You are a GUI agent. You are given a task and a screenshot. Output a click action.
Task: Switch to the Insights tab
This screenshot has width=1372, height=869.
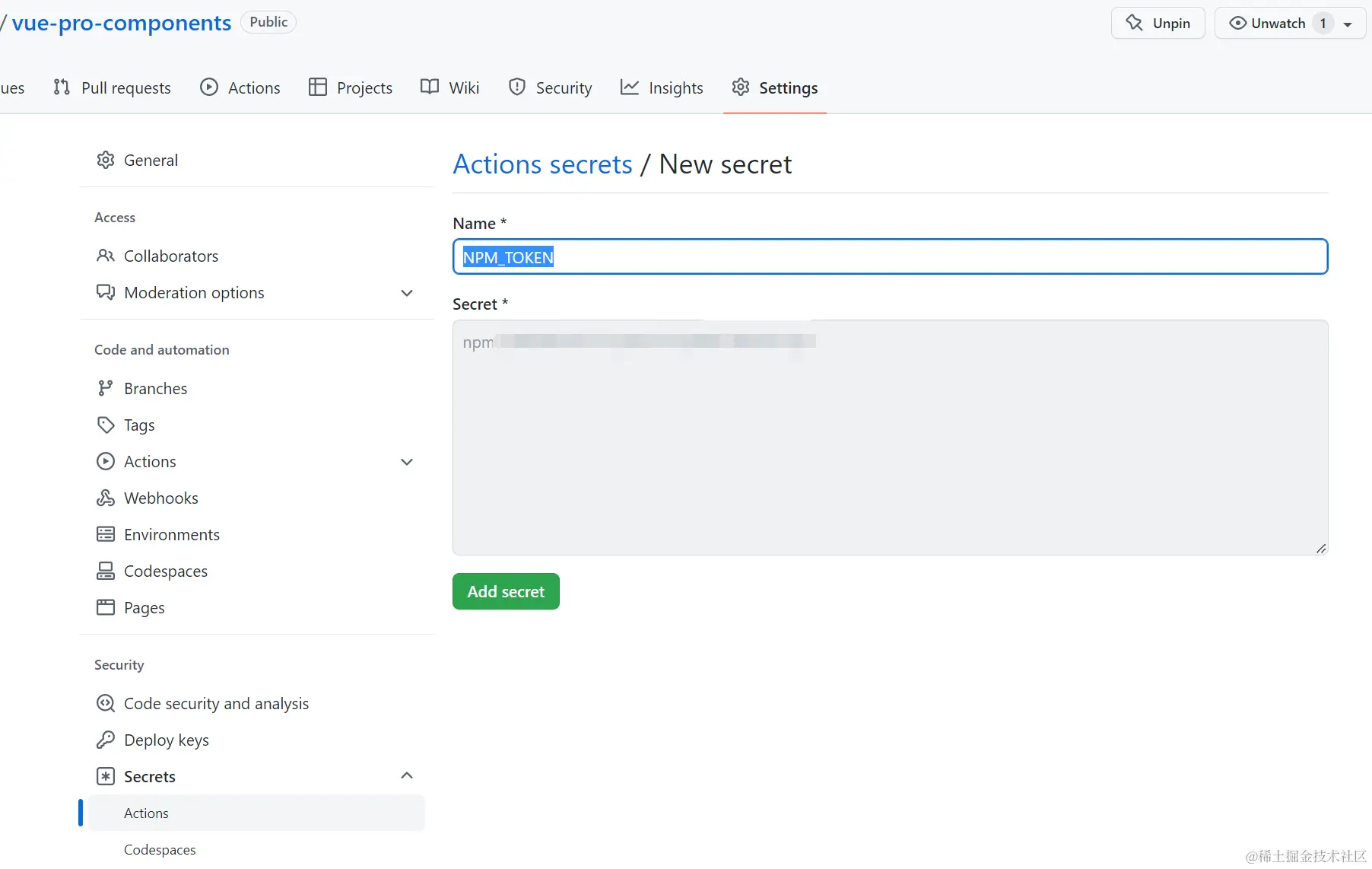coord(662,88)
